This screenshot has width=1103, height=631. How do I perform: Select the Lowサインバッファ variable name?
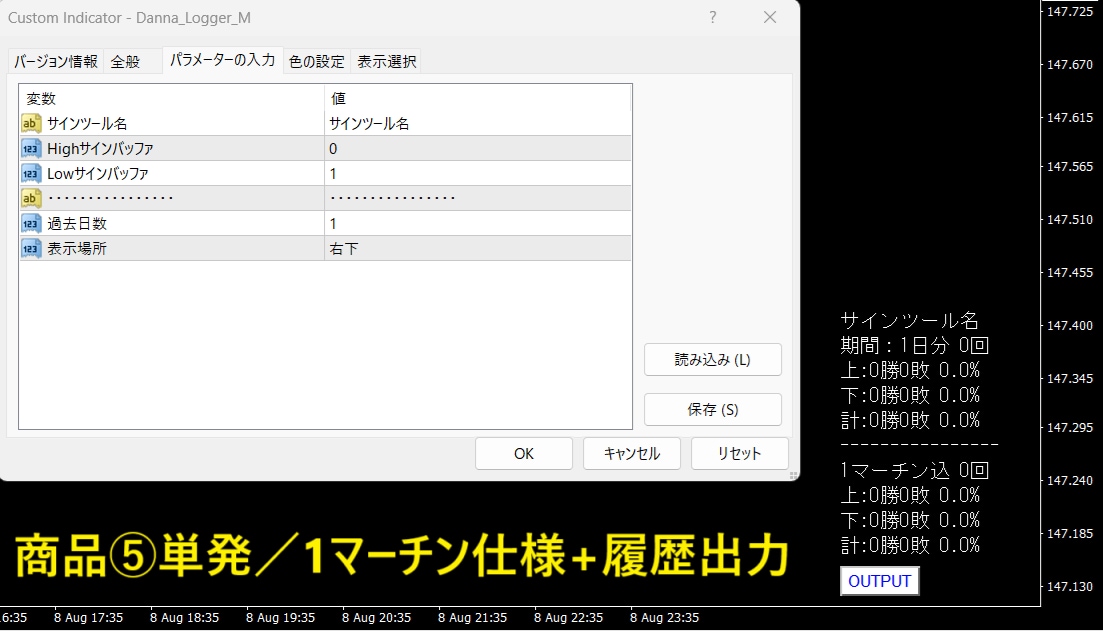coord(98,174)
